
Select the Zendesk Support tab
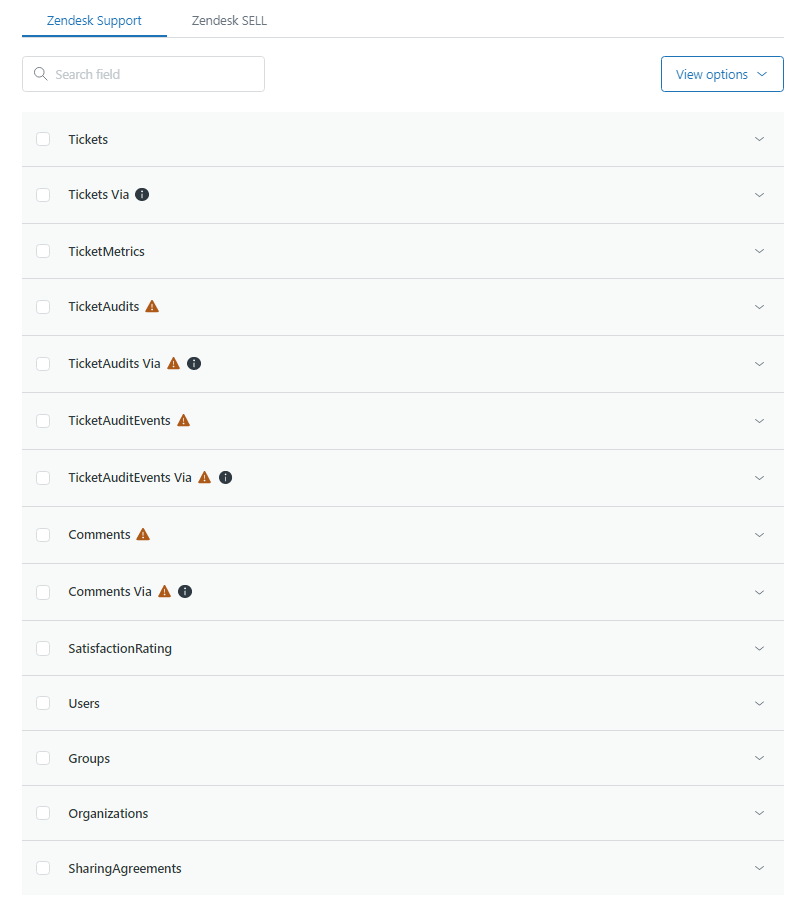pyautogui.click(x=94, y=20)
